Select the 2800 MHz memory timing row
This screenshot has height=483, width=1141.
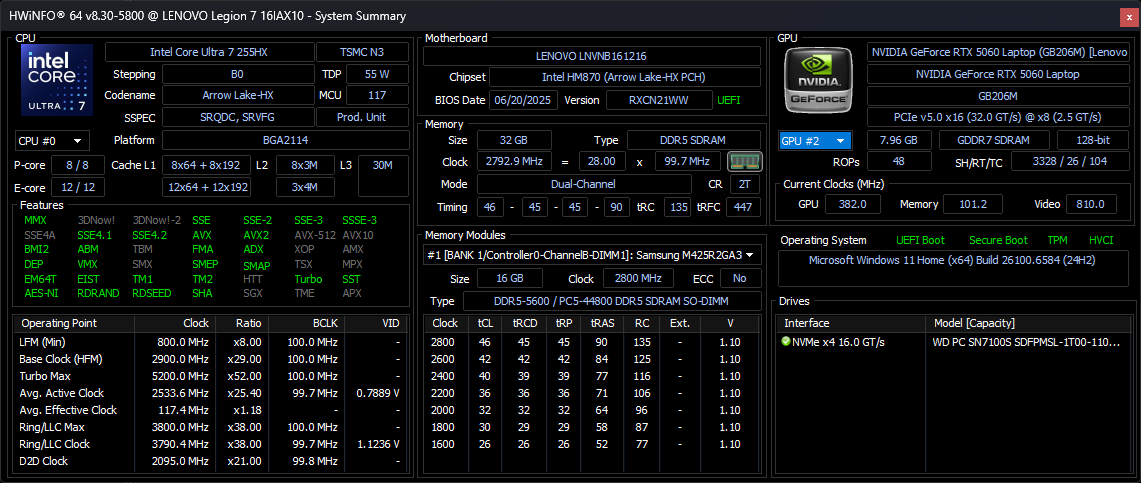(x=592, y=342)
